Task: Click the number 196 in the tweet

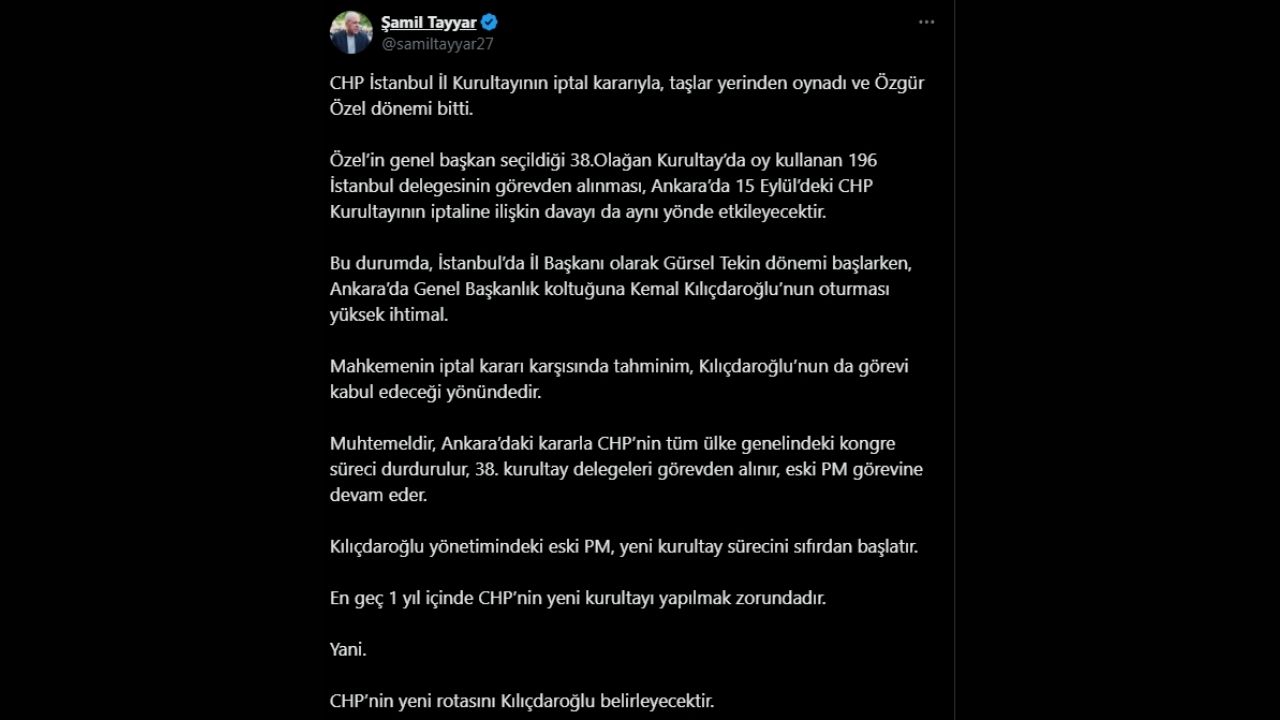Action: (863, 160)
